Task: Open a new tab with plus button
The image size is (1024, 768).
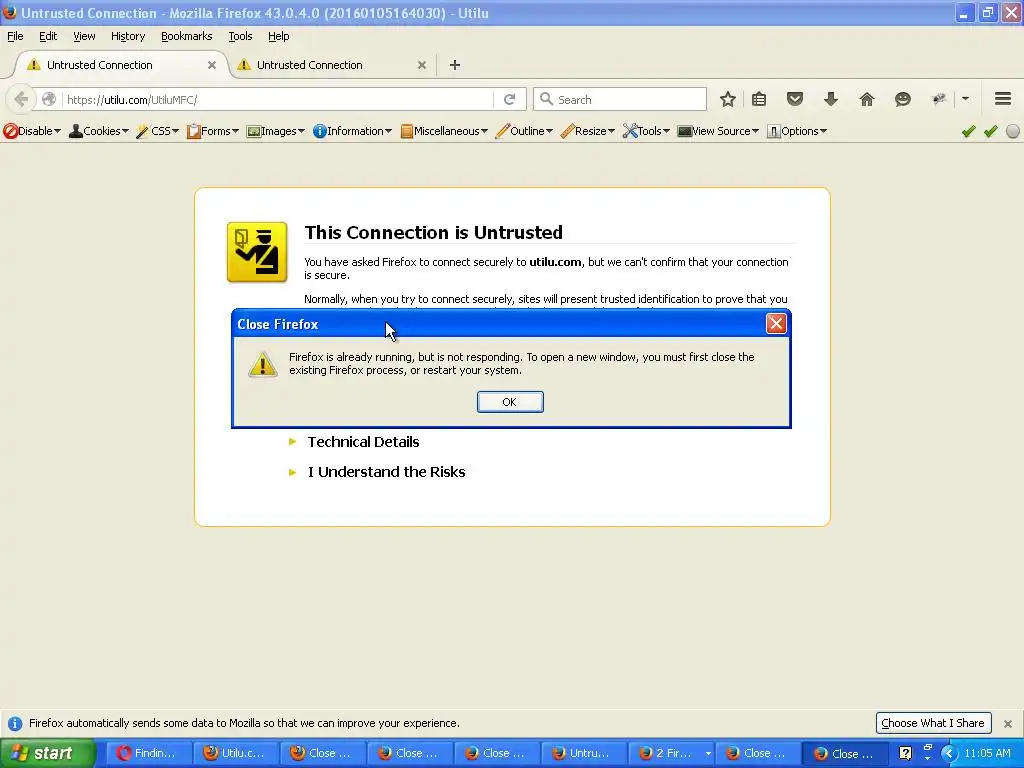Action: click(455, 65)
